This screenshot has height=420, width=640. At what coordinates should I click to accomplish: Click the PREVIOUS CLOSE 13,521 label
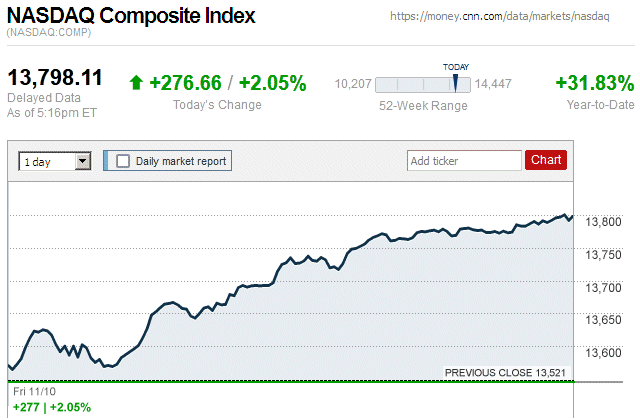[x=505, y=373]
